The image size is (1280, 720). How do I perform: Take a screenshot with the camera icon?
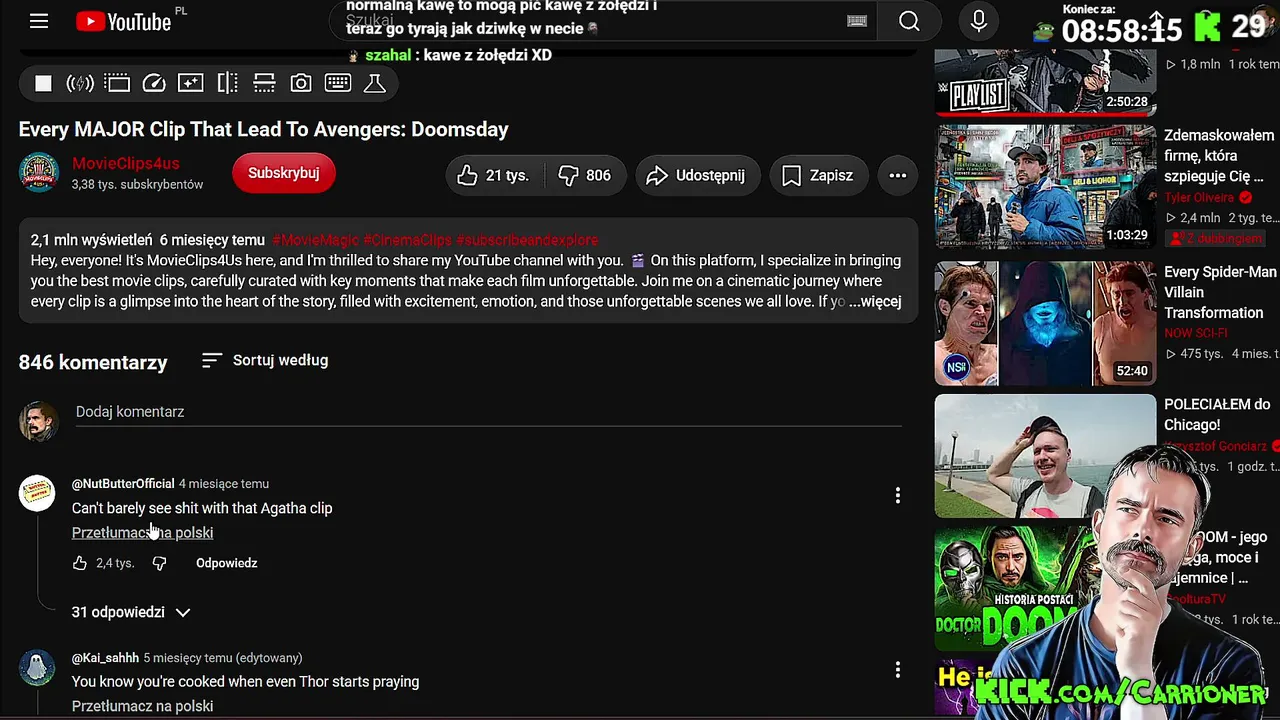point(301,84)
